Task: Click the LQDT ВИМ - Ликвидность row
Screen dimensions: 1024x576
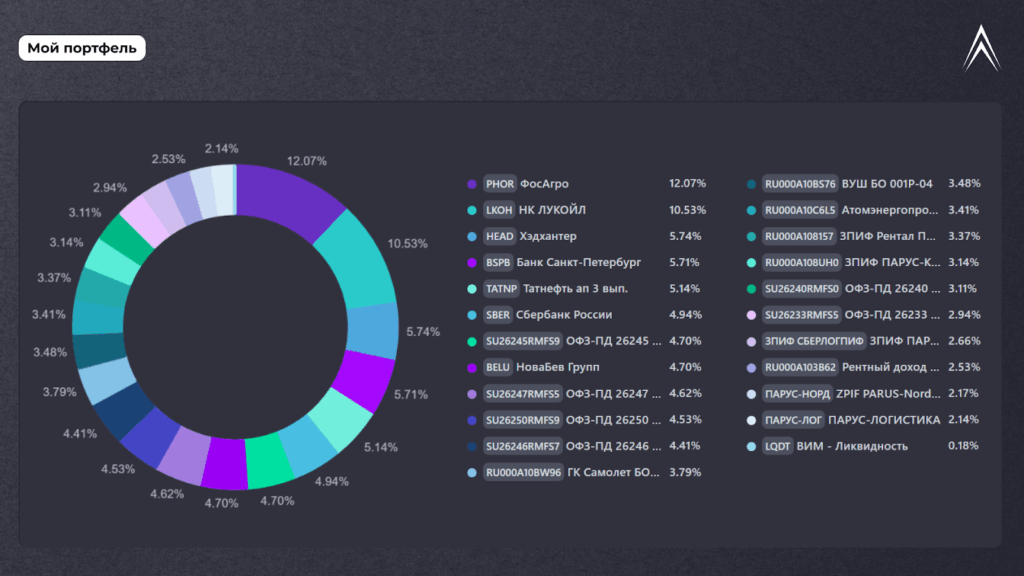Action: (x=863, y=446)
